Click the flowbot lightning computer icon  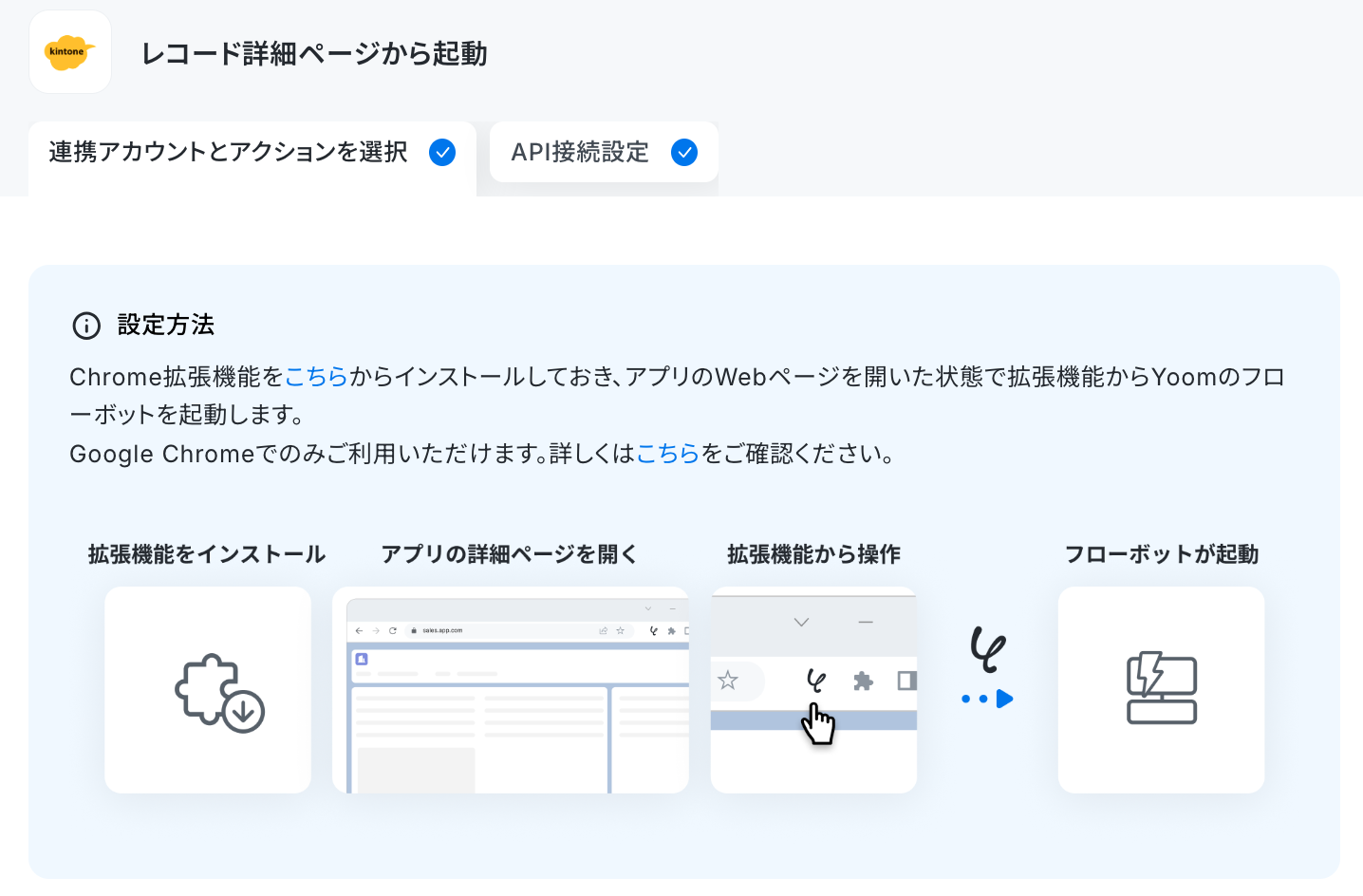pyautogui.click(x=1162, y=688)
